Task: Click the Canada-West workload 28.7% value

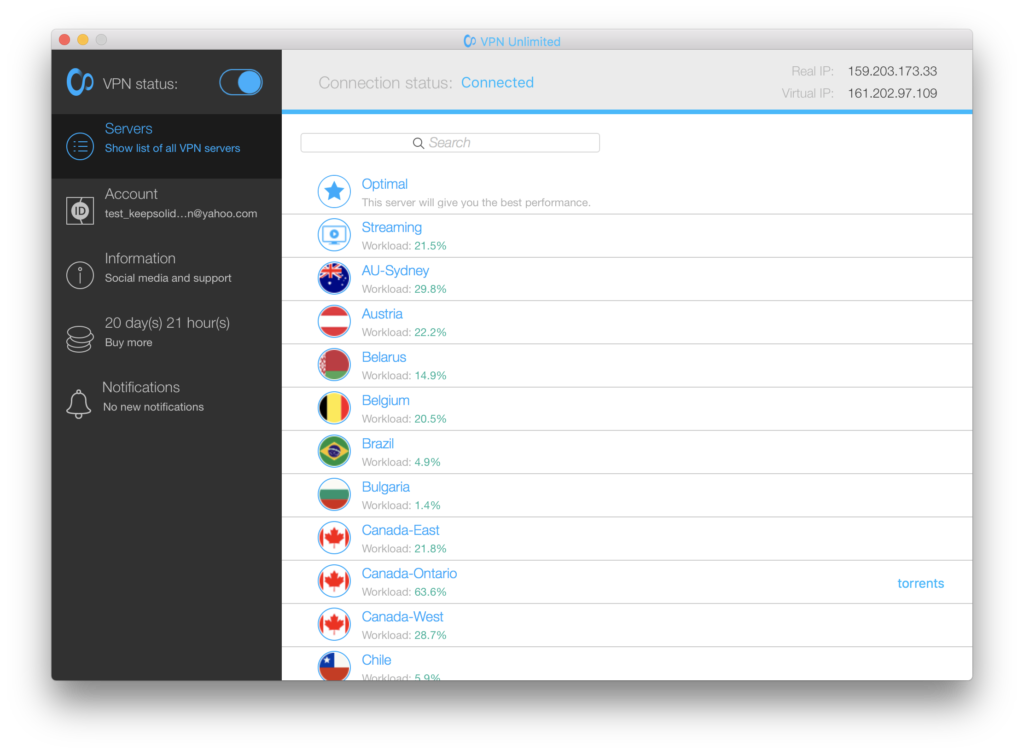Action: pyautogui.click(x=430, y=635)
